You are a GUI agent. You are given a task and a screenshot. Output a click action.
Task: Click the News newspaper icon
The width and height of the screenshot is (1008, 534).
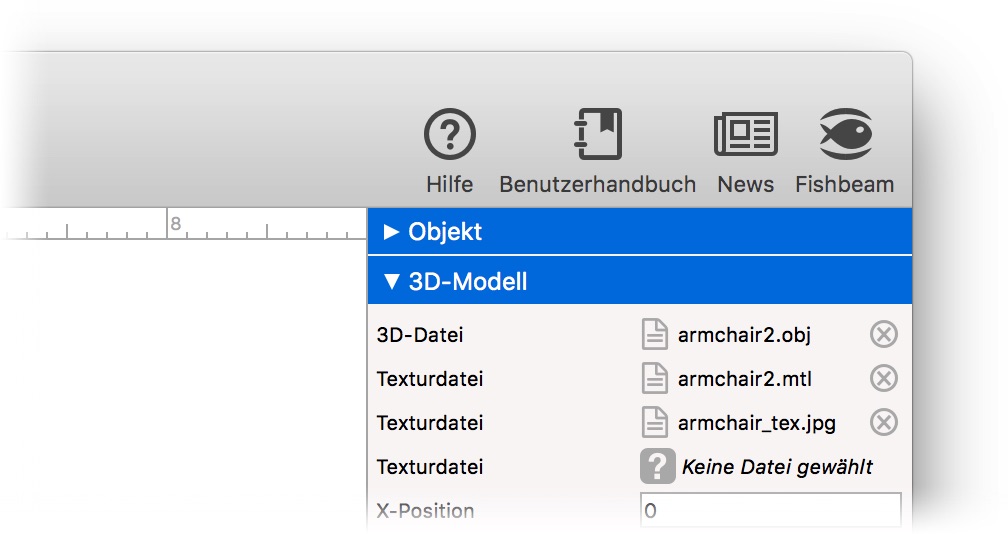coord(745,134)
